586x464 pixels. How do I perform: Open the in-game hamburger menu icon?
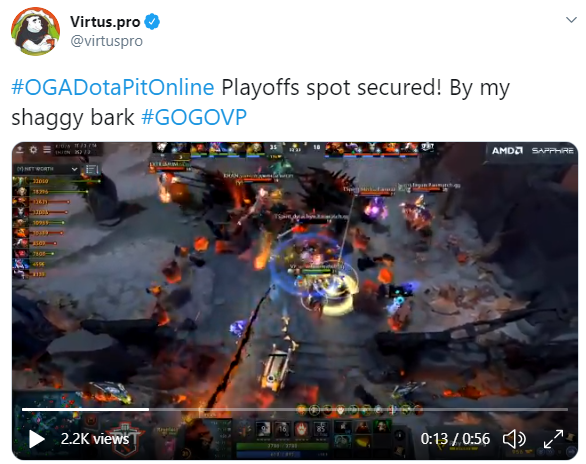[x=47, y=150]
